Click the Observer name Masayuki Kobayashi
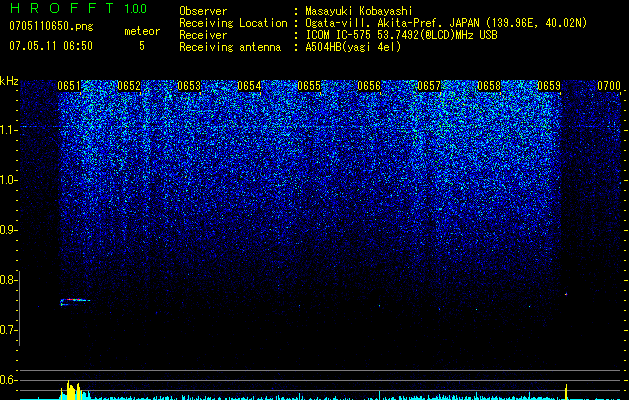629x400 pixels. tap(359, 11)
